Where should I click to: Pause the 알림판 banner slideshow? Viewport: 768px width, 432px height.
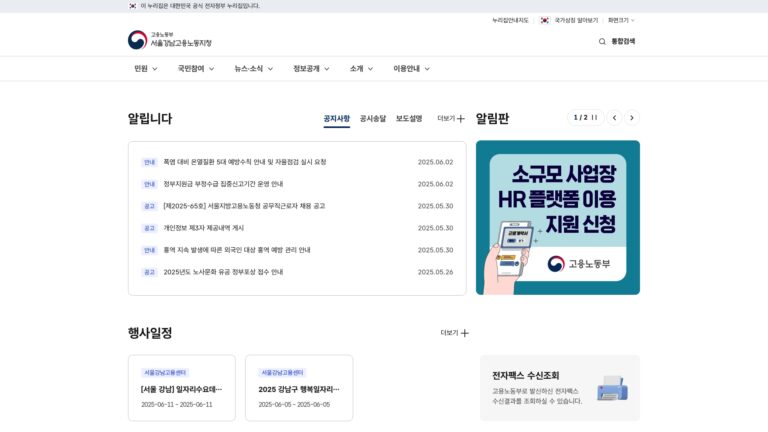(594, 118)
